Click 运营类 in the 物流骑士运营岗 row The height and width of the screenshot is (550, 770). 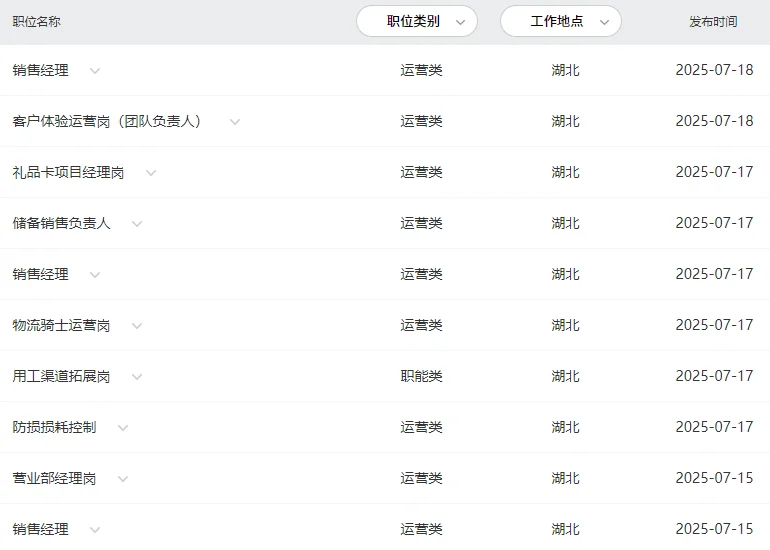421,326
